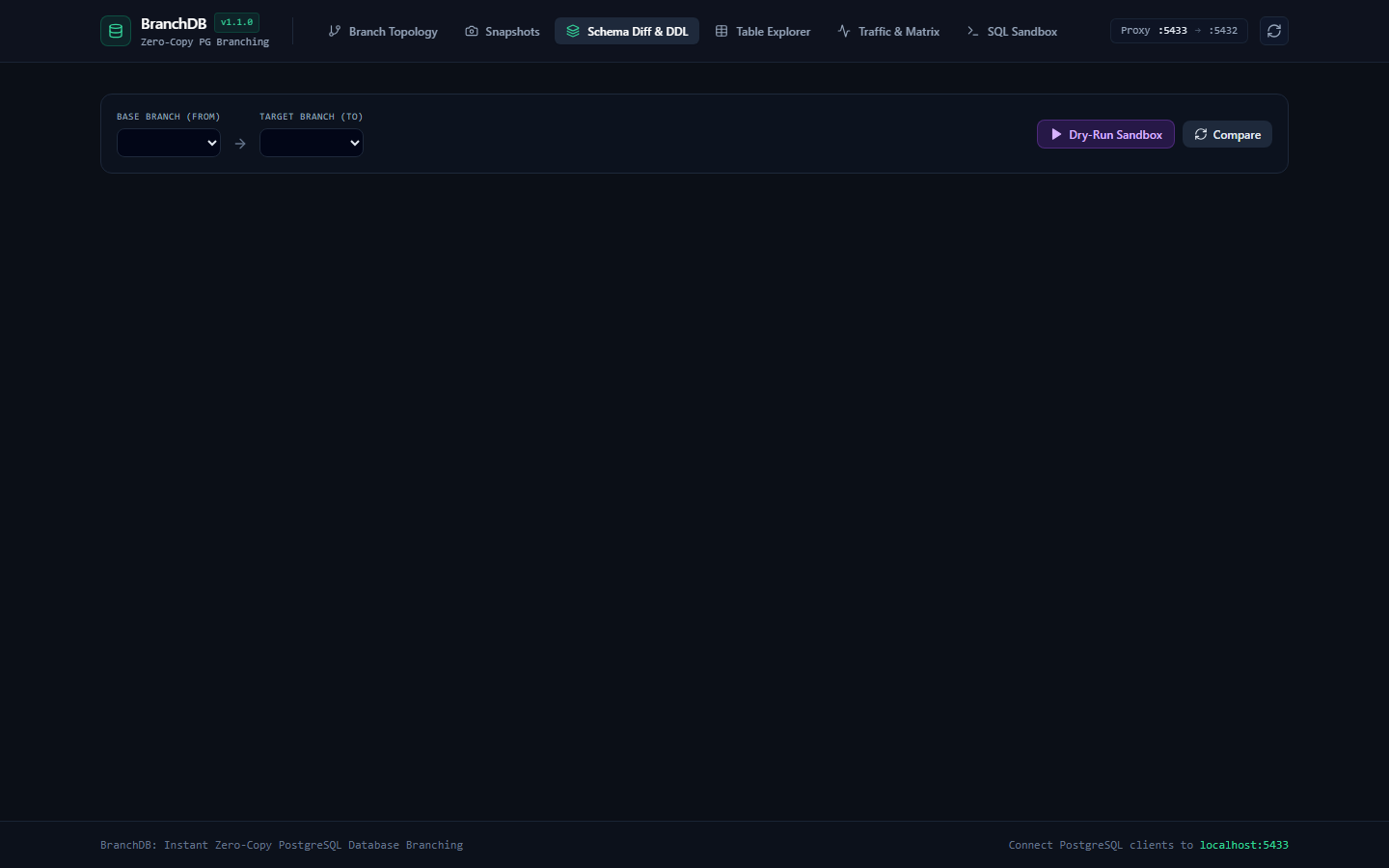Viewport: 1389px width, 868px height.
Task: Expand the Target Branch (To) dropdown
Action: pyautogui.click(x=312, y=143)
